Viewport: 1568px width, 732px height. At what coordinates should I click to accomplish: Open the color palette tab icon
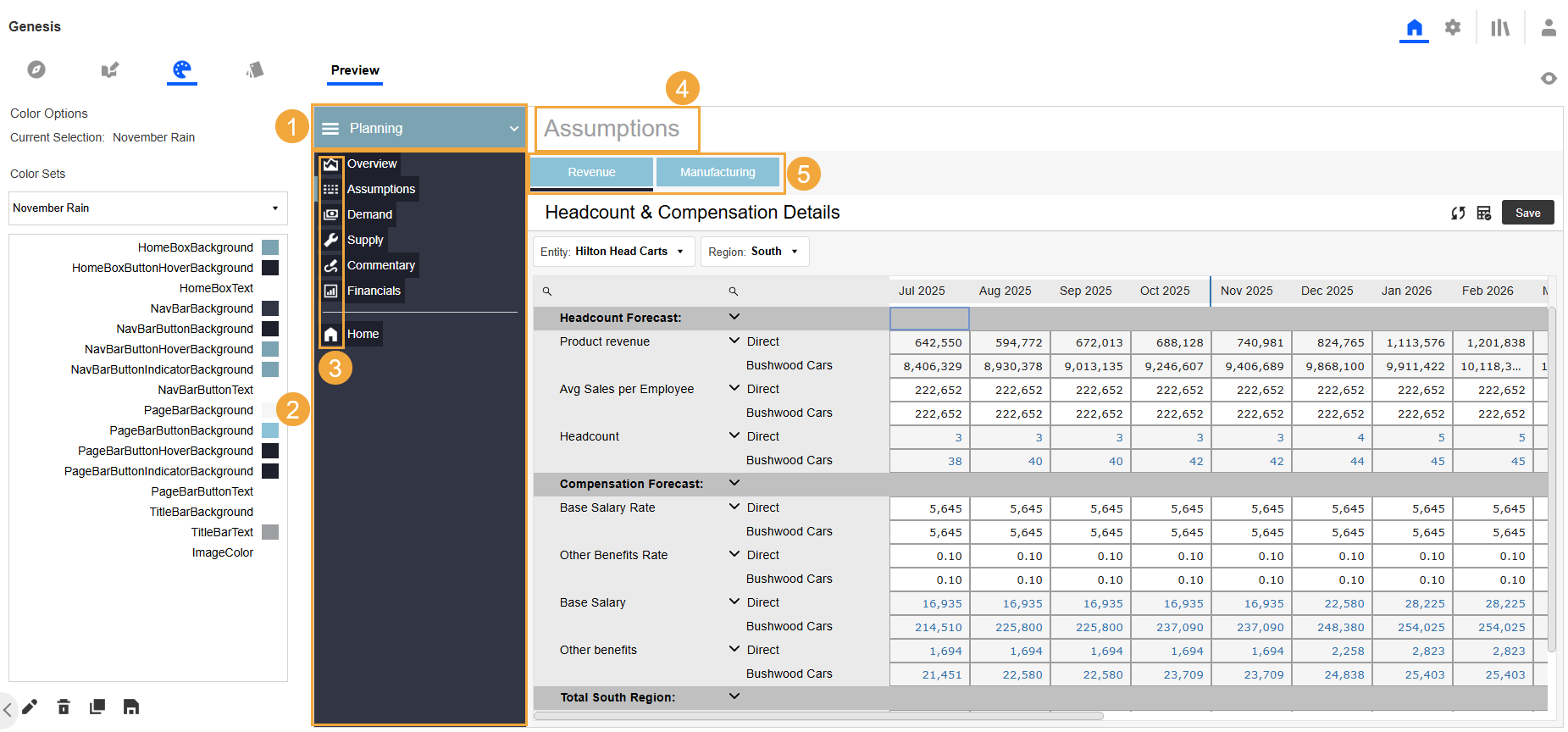click(x=182, y=69)
